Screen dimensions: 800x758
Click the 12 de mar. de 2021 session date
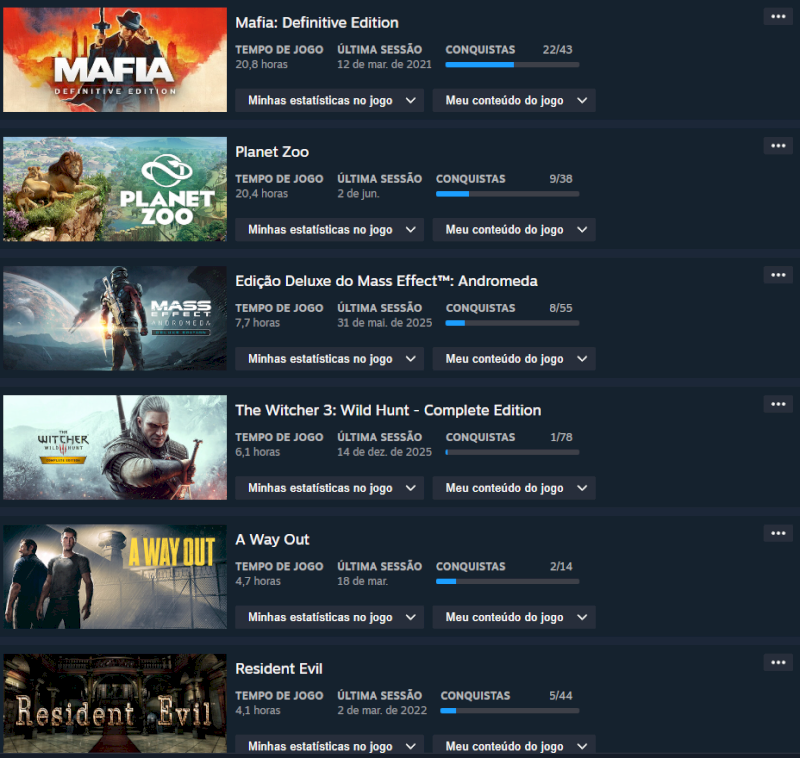coord(384,64)
